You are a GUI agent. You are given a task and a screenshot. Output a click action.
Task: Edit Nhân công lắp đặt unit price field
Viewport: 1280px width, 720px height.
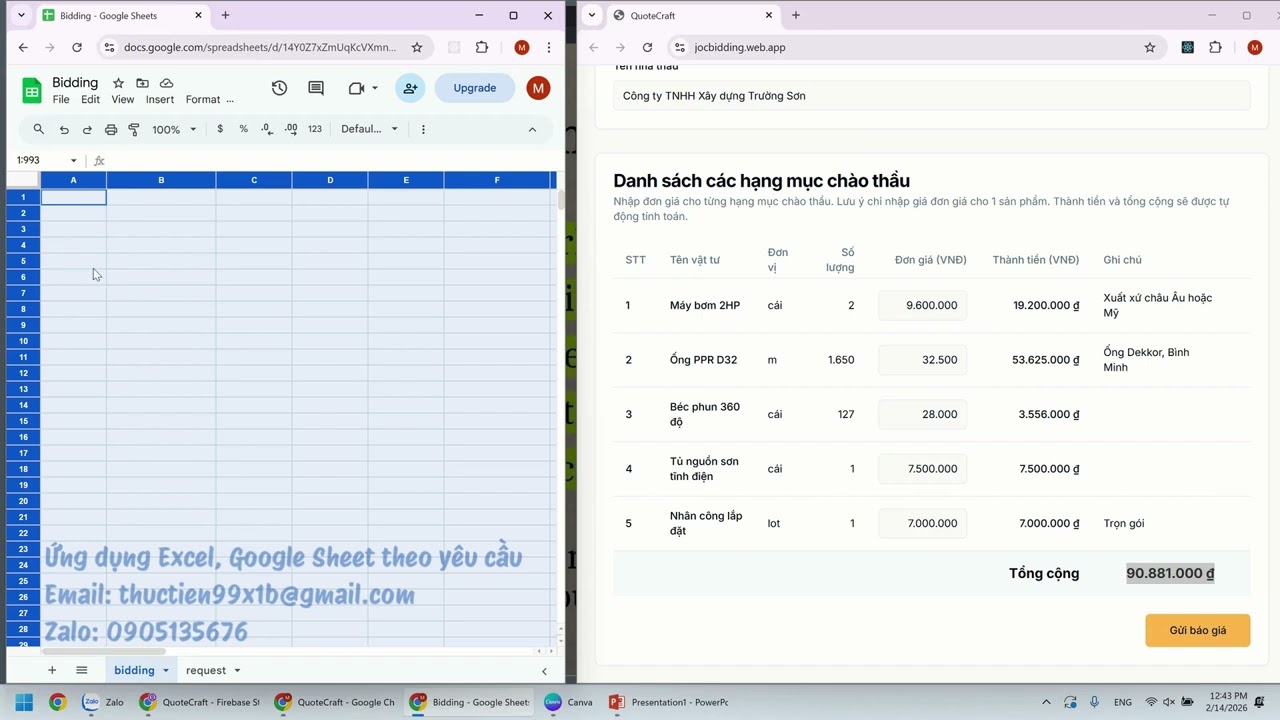coord(923,523)
